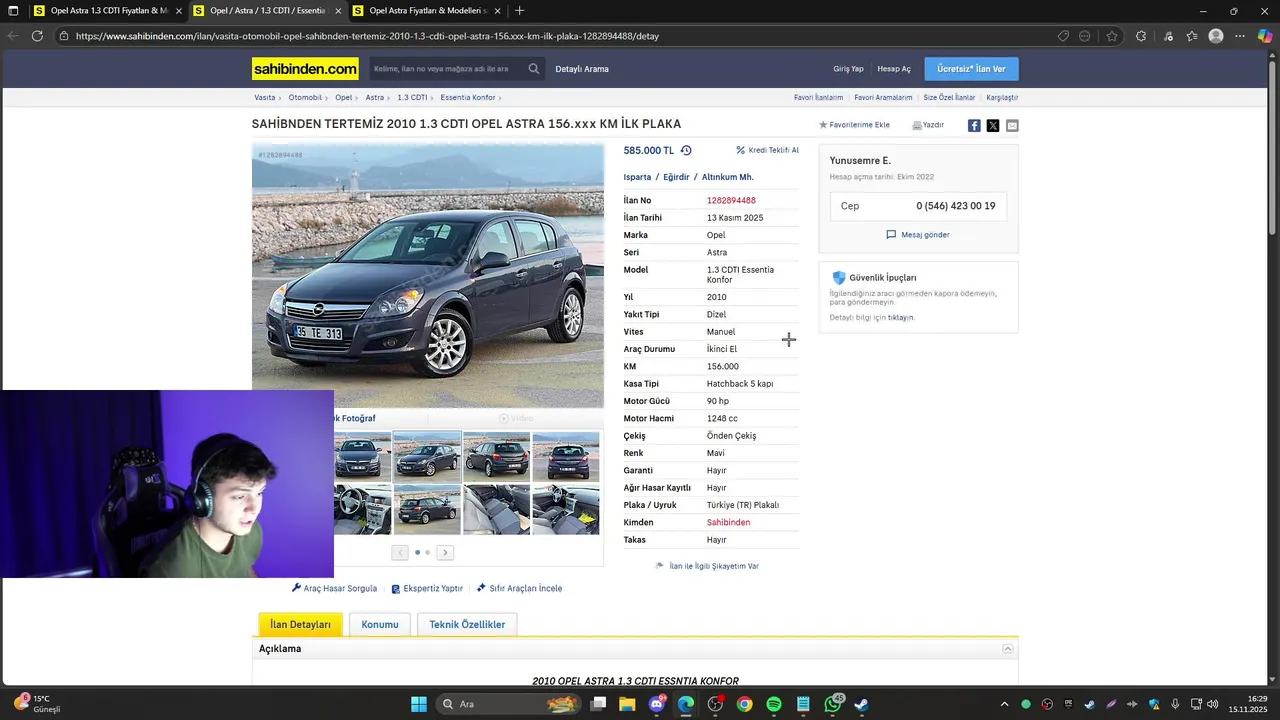Open shopping price tag icon in address bar
The image size is (1280, 720).
coord(1063,36)
